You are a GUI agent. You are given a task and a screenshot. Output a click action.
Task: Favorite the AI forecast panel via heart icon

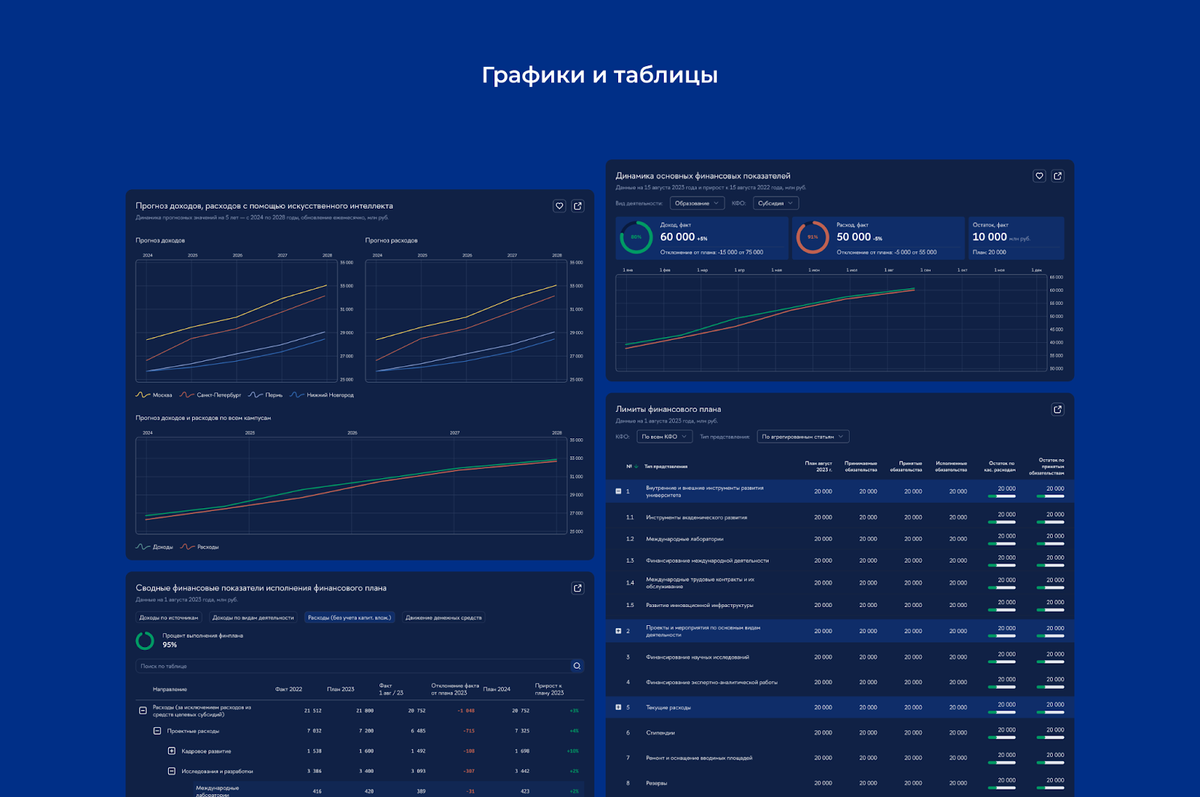tap(560, 206)
